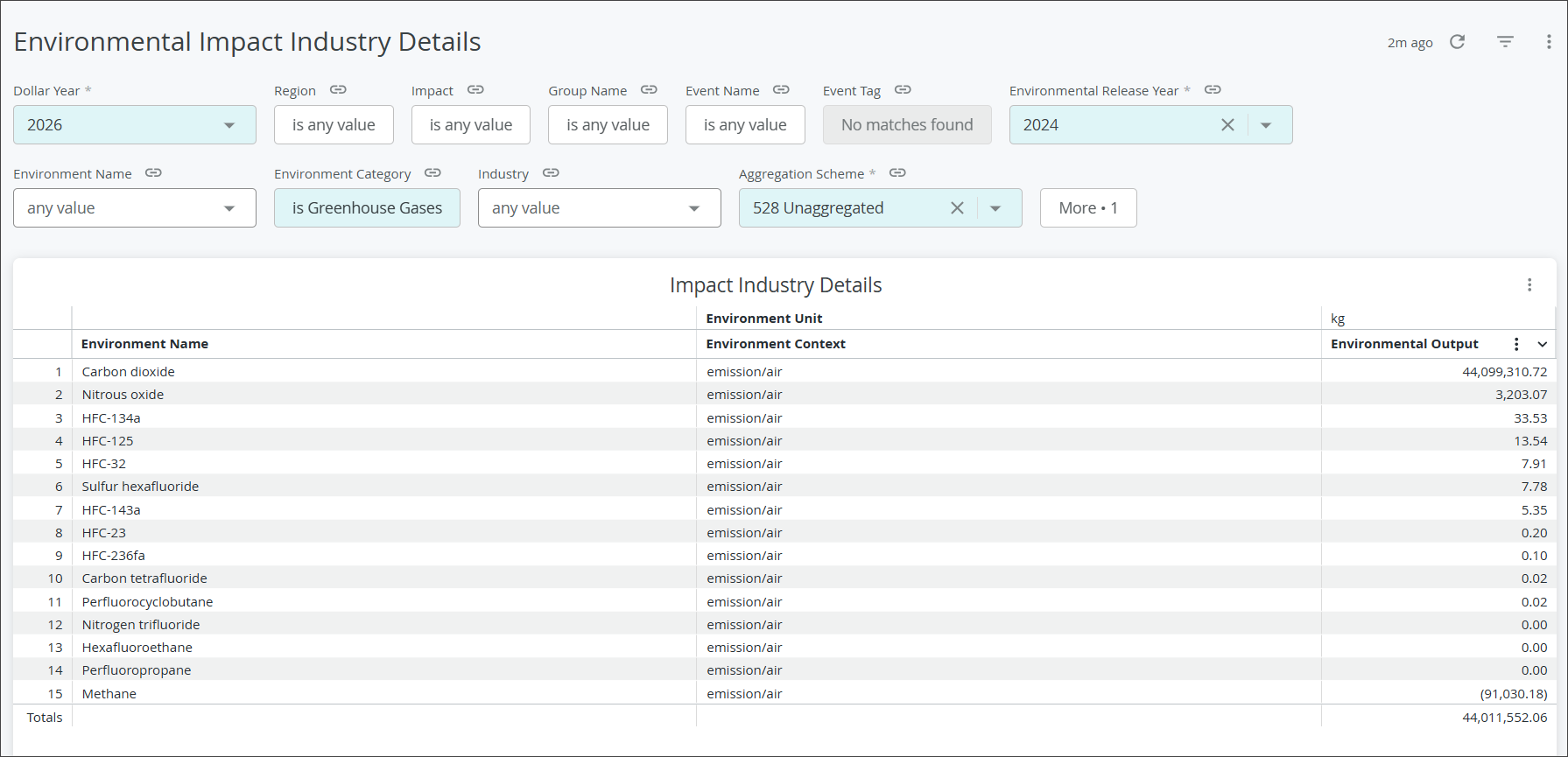The width and height of the screenshot is (1568, 757).
Task: Click the link icon beside the Region label
Action: coord(338,90)
